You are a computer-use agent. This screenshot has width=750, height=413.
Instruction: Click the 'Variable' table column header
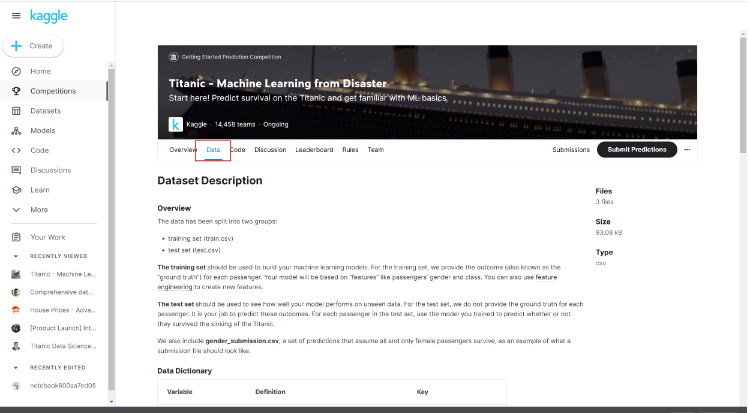[x=179, y=391]
